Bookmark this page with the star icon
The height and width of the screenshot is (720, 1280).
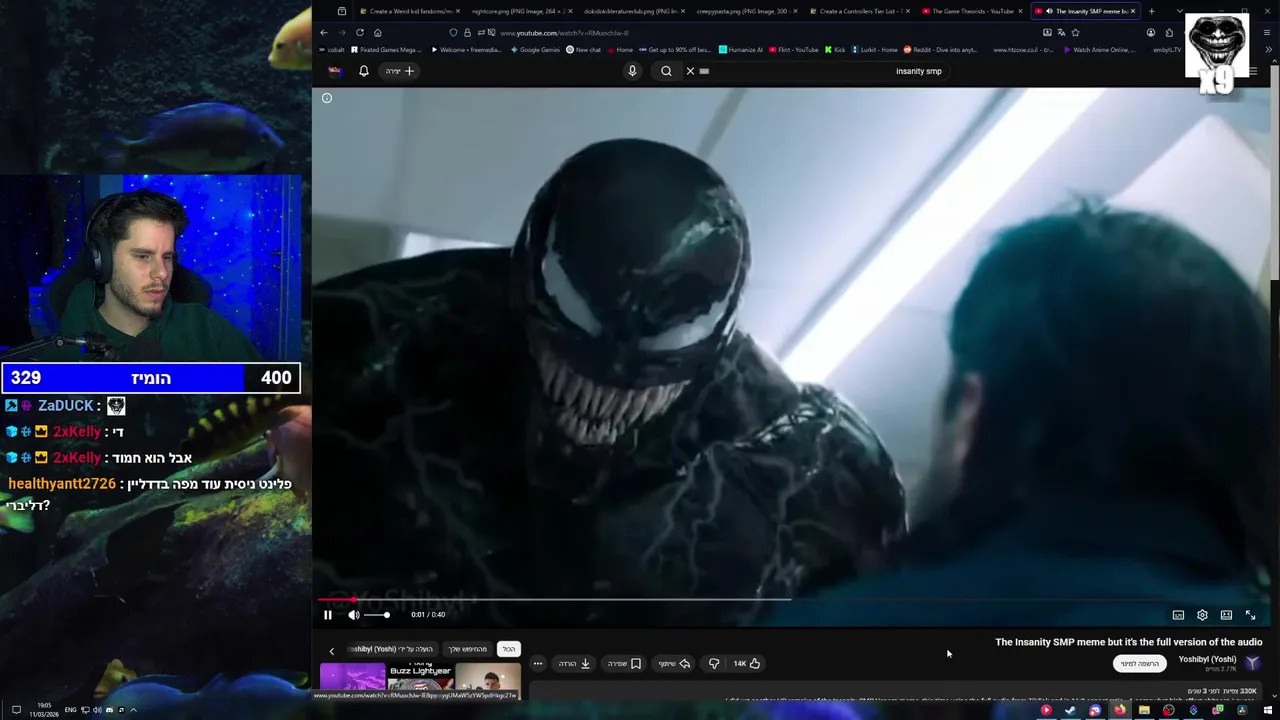pyautogui.click(x=1075, y=33)
